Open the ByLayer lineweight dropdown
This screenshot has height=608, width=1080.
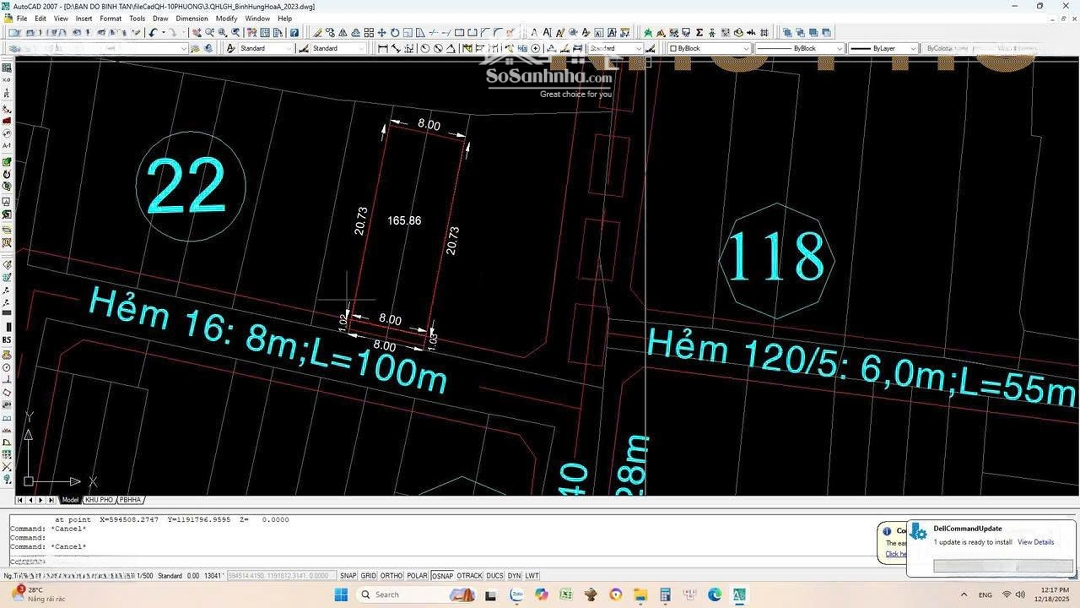[912, 48]
